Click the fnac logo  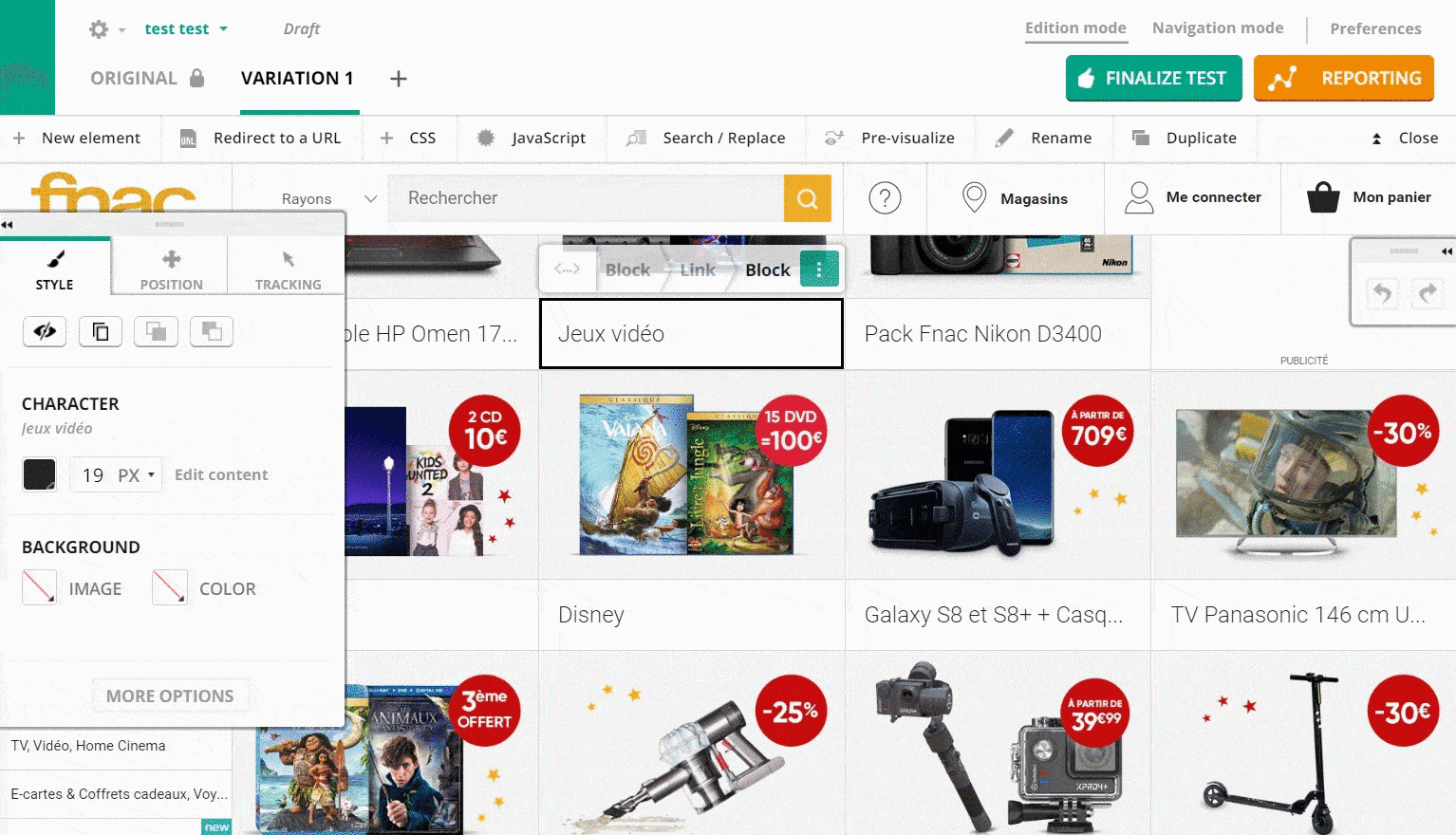114,192
